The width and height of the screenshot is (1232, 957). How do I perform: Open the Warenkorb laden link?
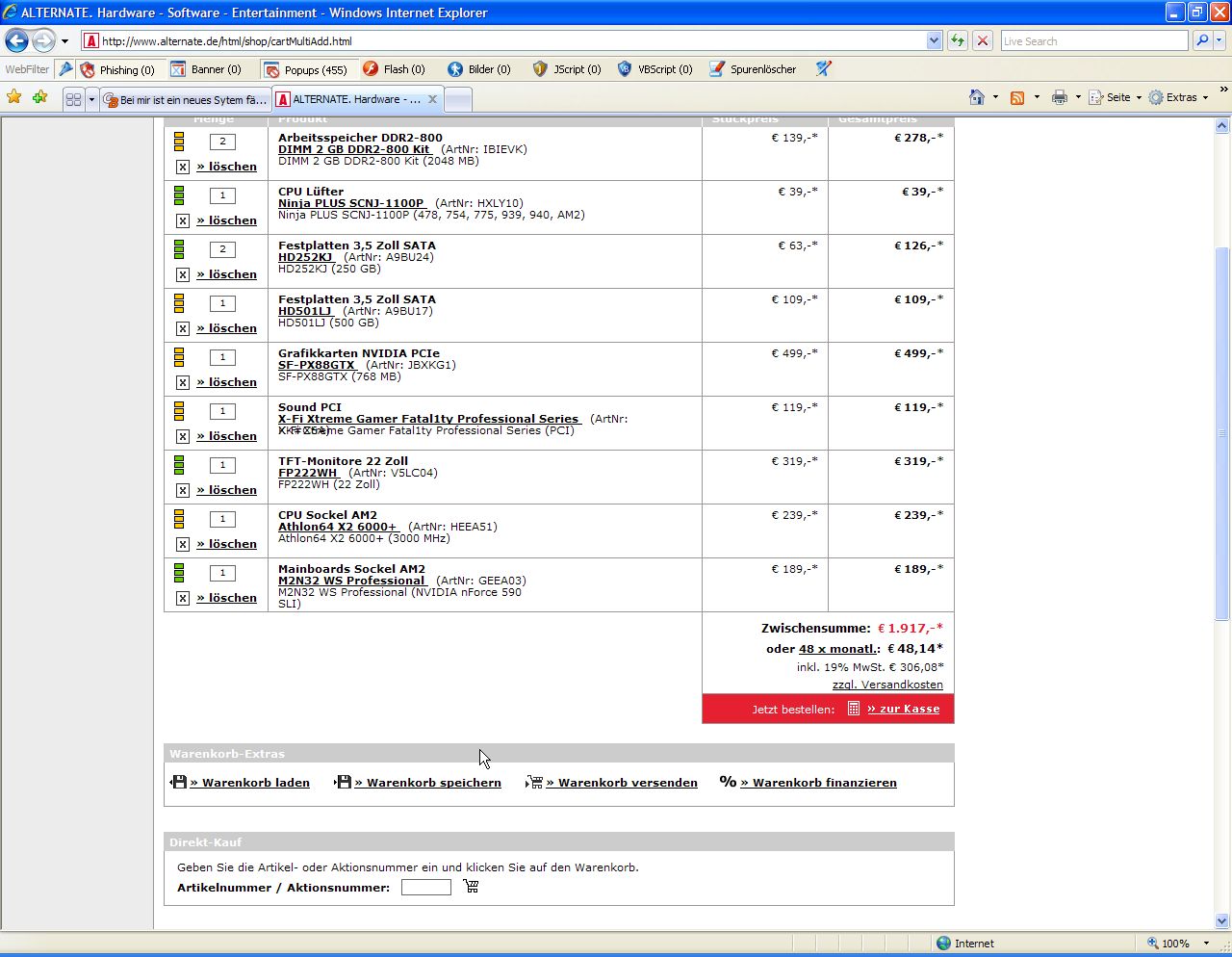[x=249, y=783]
